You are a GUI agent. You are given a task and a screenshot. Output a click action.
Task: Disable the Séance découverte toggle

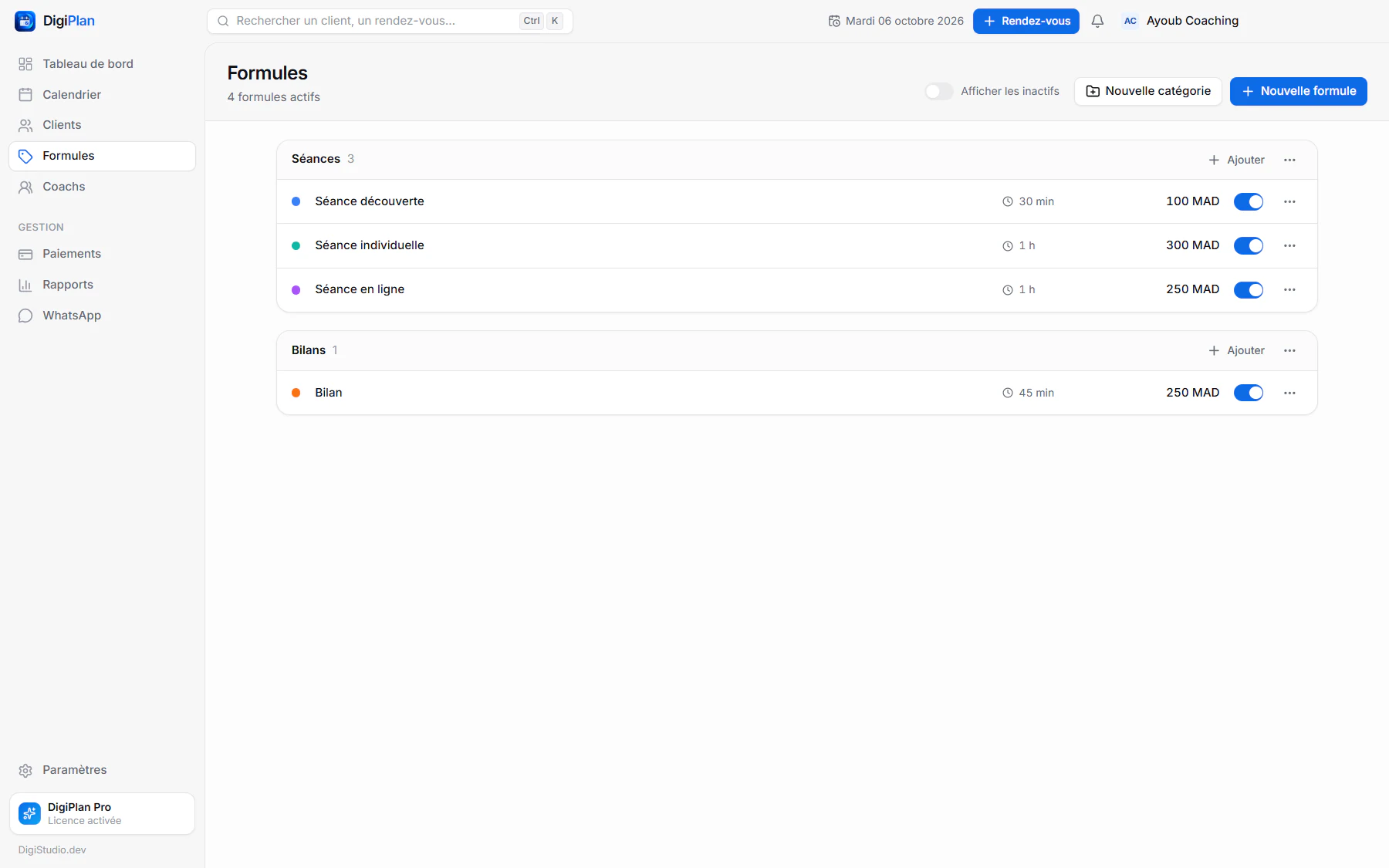(1249, 201)
